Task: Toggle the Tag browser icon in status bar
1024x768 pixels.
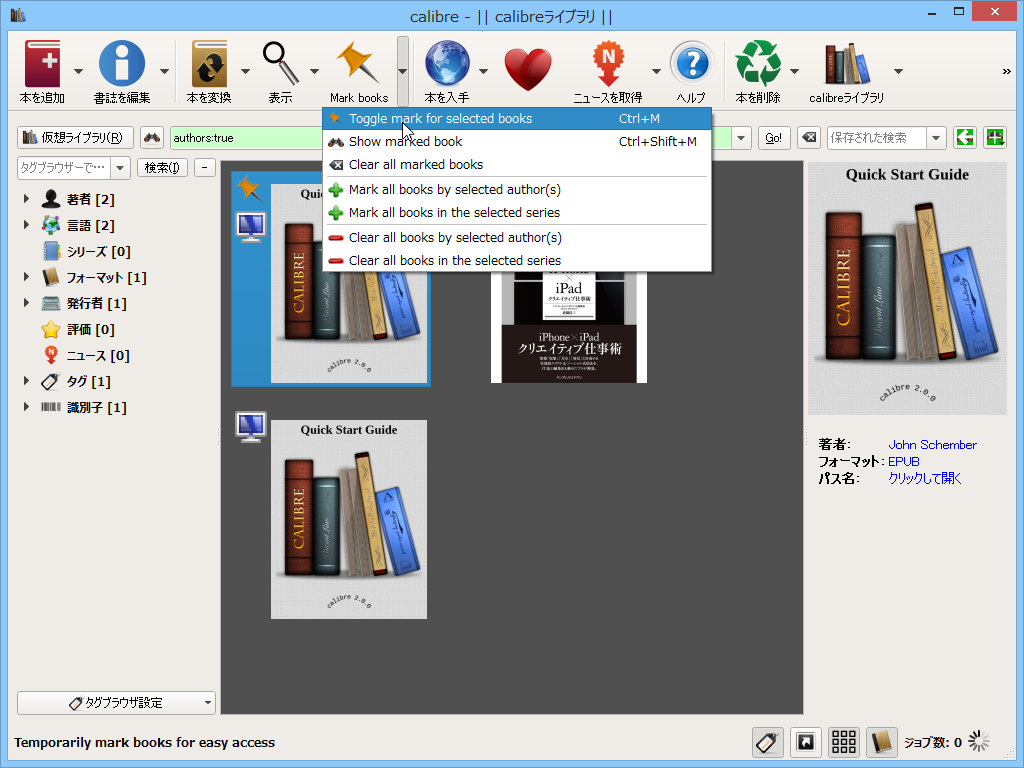Action: (767, 743)
